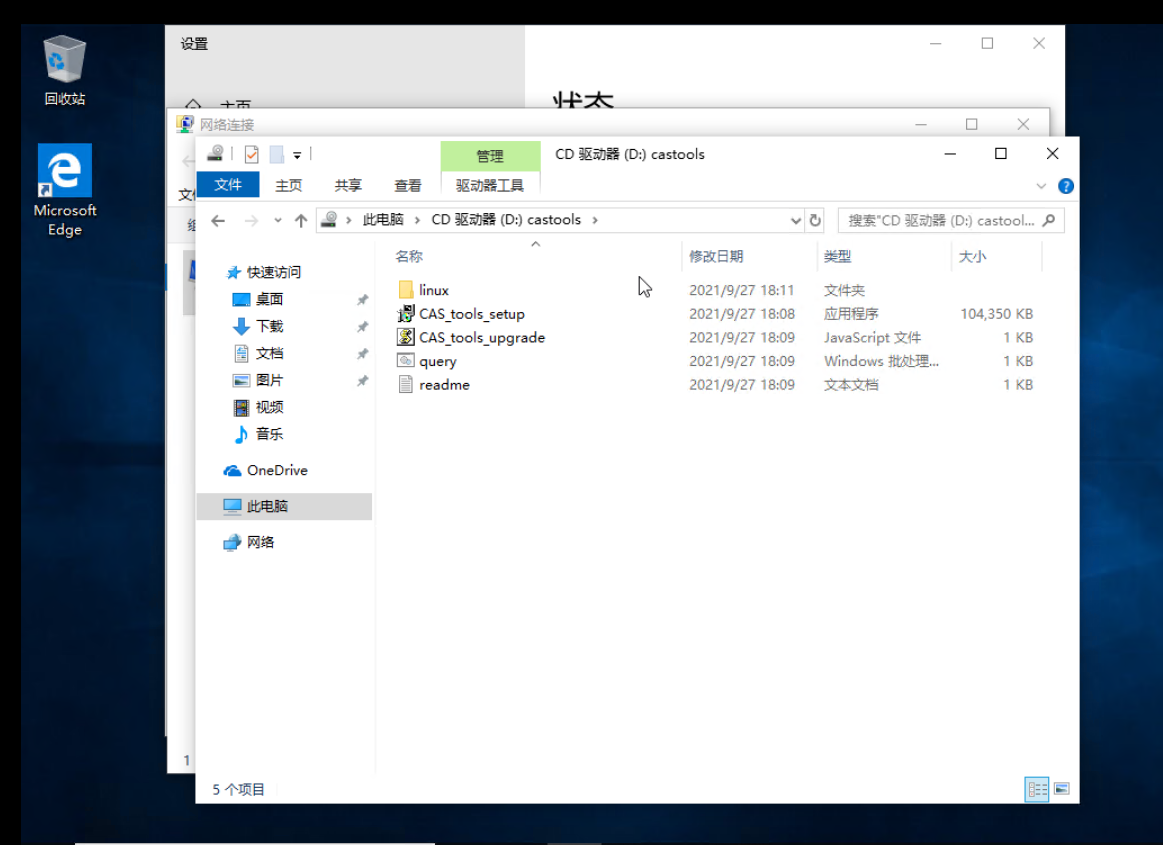Go back with the left arrow button
The height and width of the screenshot is (845, 1163).
tap(218, 220)
